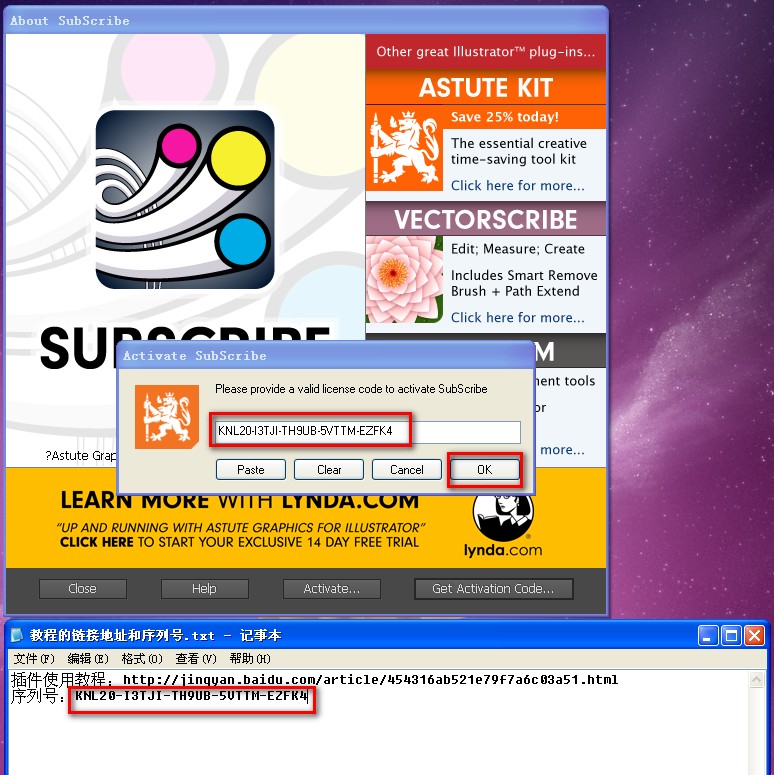Click Get Activation Code... button
This screenshot has width=774, height=775.
tap(493, 589)
